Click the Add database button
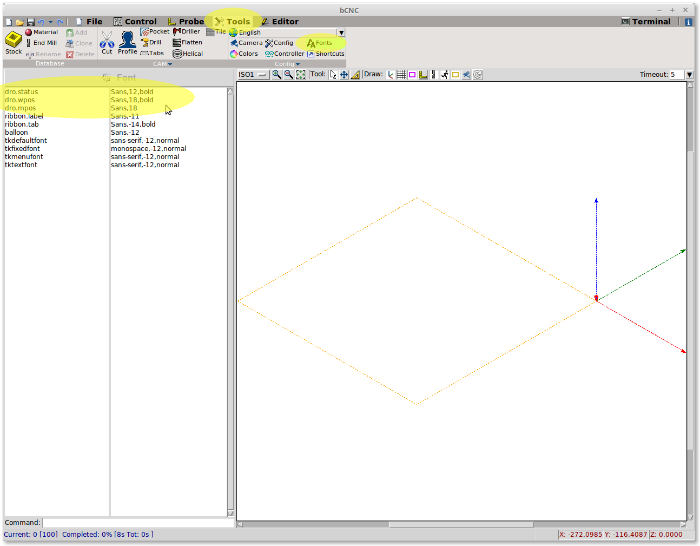This screenshot has width=700, height=546. coord(76,33)
